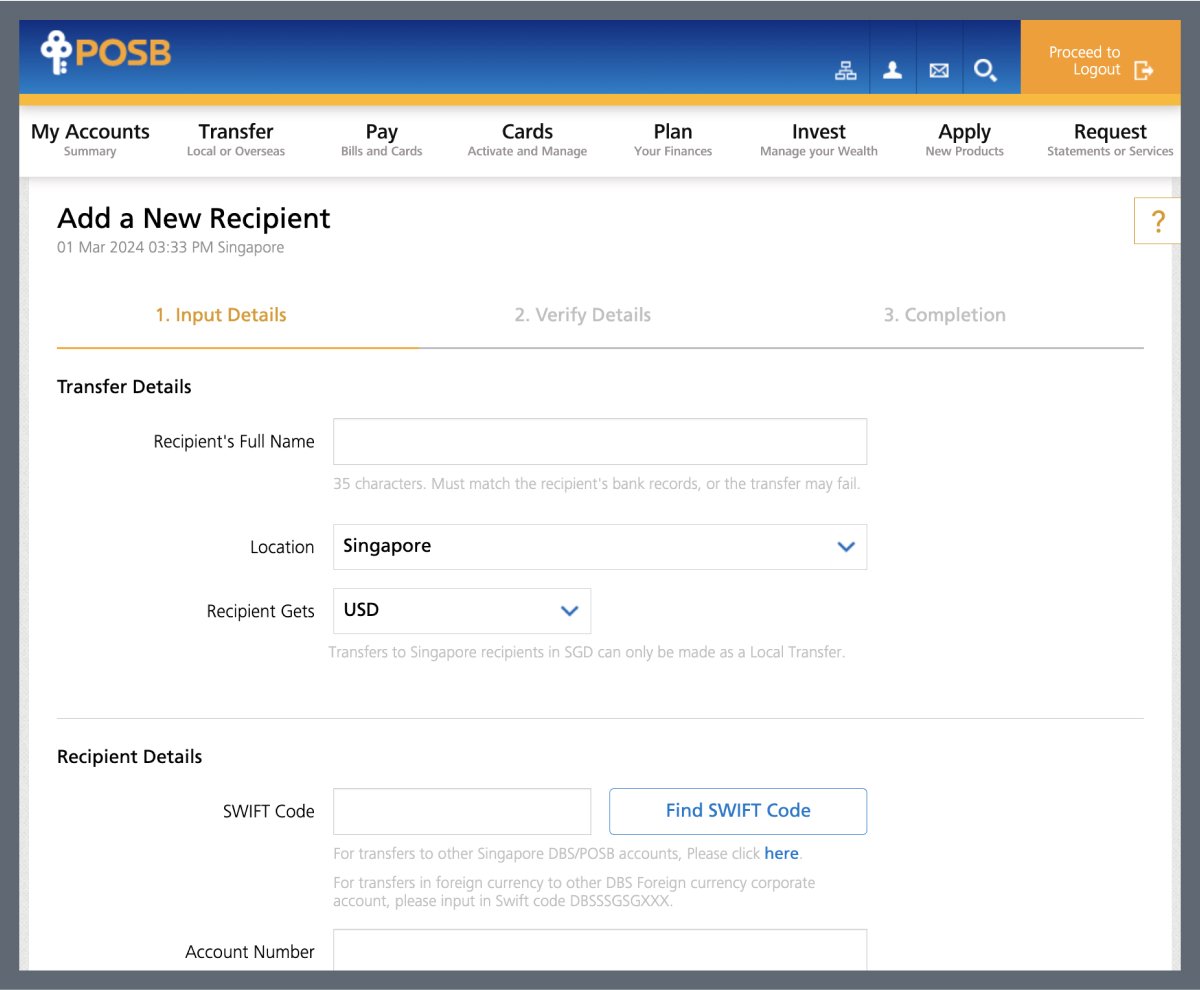1200x990 pixels.
Task: Open the sitemap icon in header
Action: [846, 70]
